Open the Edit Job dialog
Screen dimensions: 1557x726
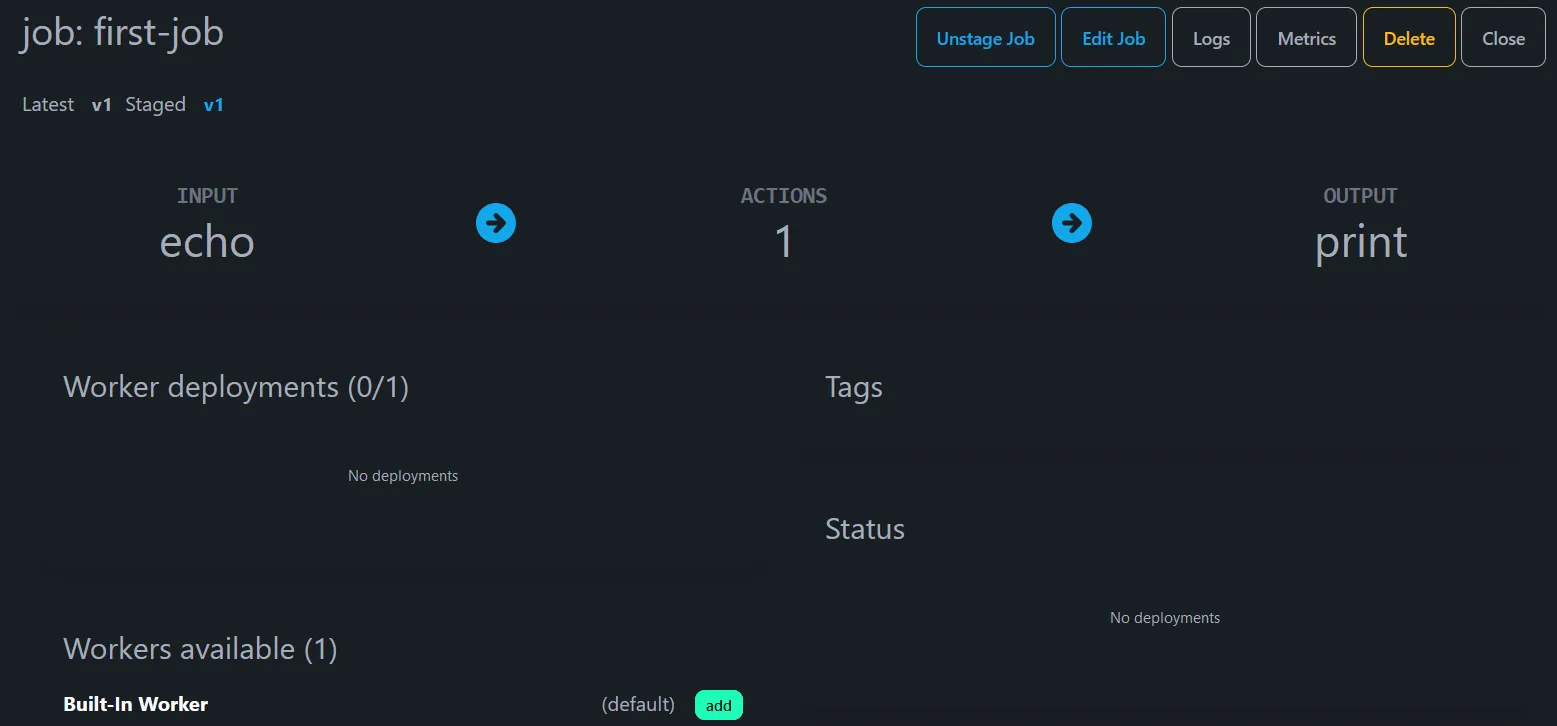[x=1112, y=37]
